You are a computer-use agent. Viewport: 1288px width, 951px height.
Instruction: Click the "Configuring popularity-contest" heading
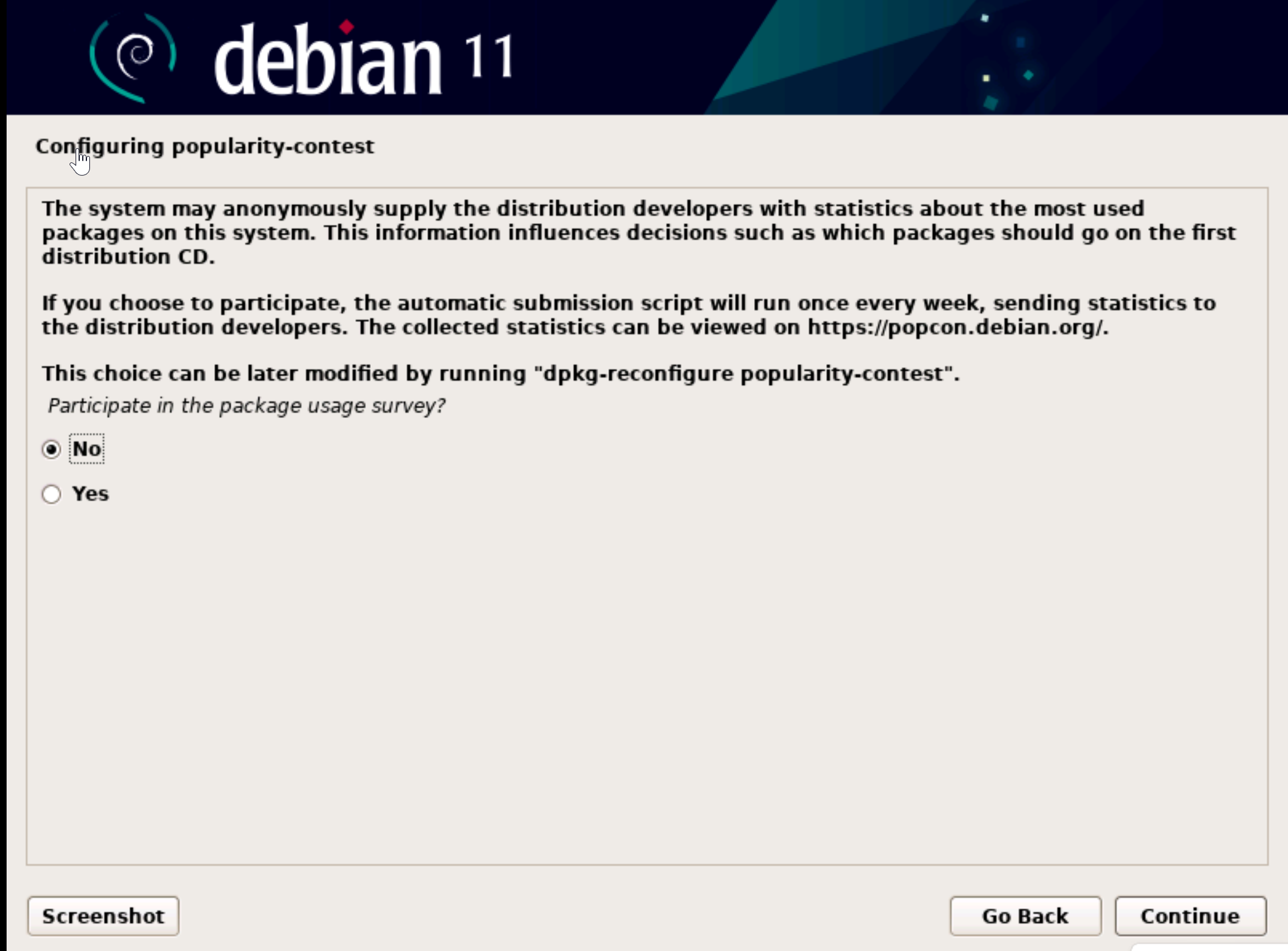205,146
